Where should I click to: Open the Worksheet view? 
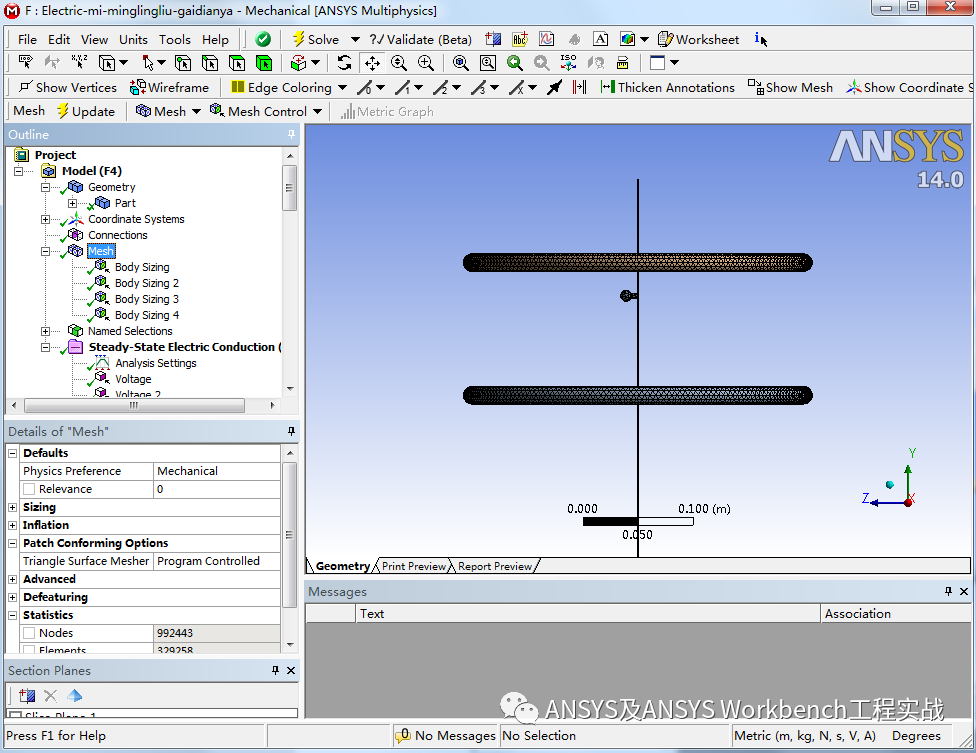click(699, 39)
